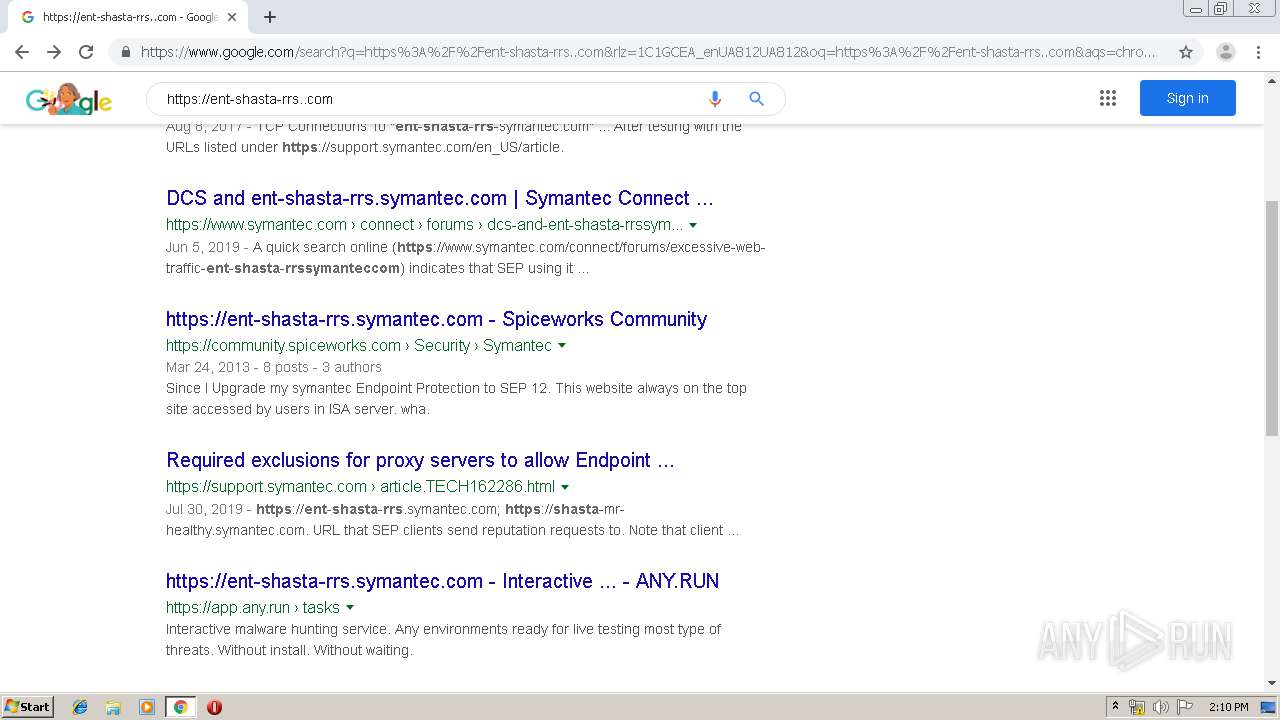The height and width of the screenshot is (720, 1280).
Task: Launch Internet Explorer from the taskbar
Action: (80, 707)
